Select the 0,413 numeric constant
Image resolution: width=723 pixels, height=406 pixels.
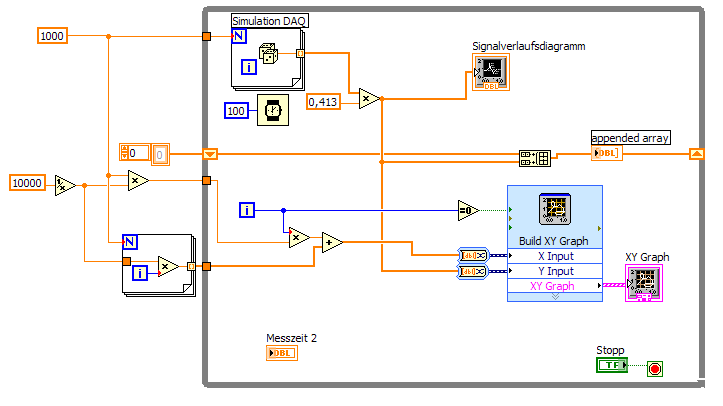pos(323,102)
